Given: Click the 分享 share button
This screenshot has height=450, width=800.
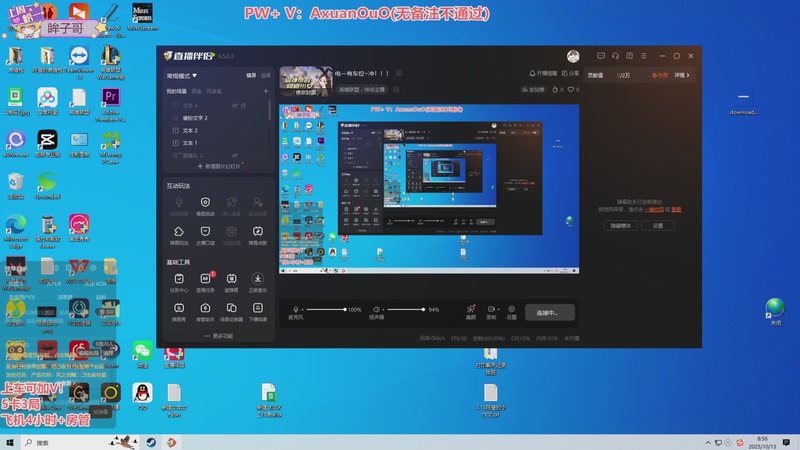Looking at the screenshot, I should tap(570, 73).
